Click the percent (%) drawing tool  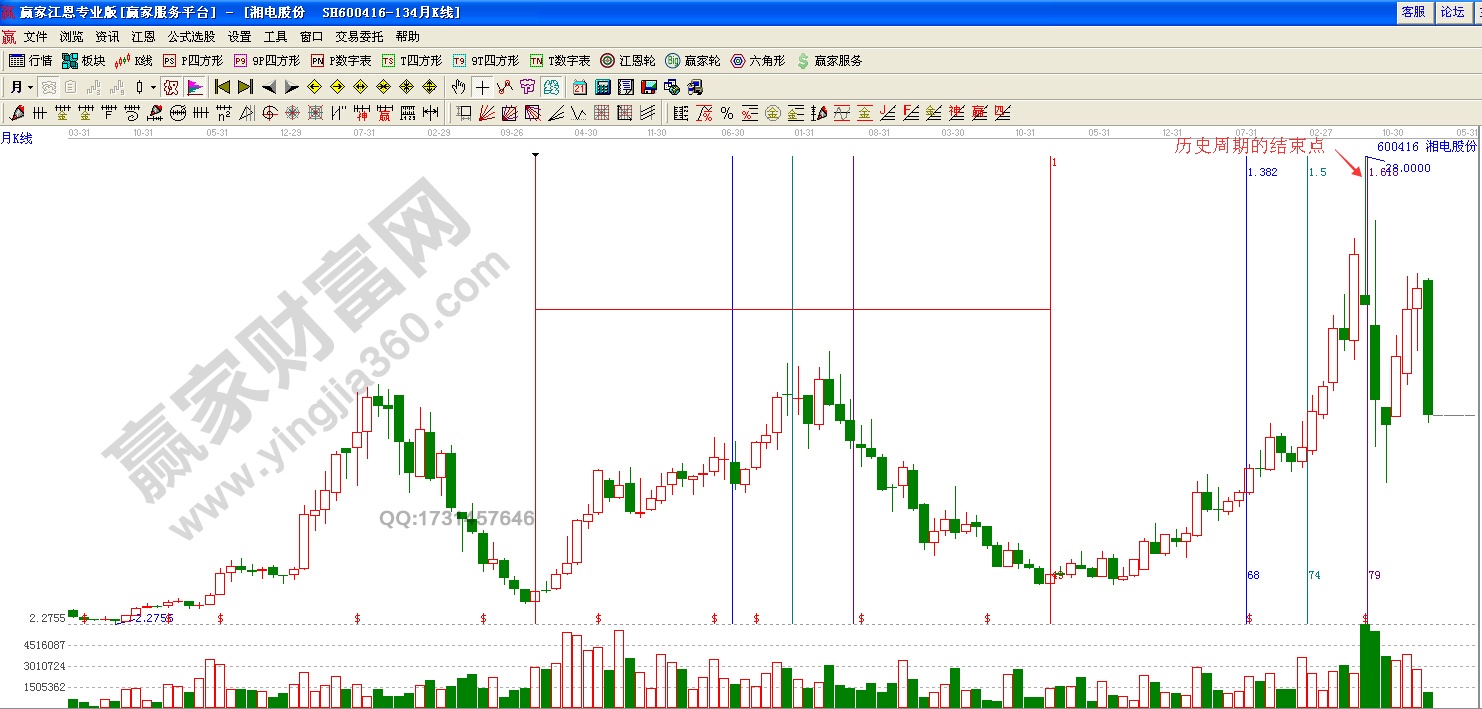(727, 113)
